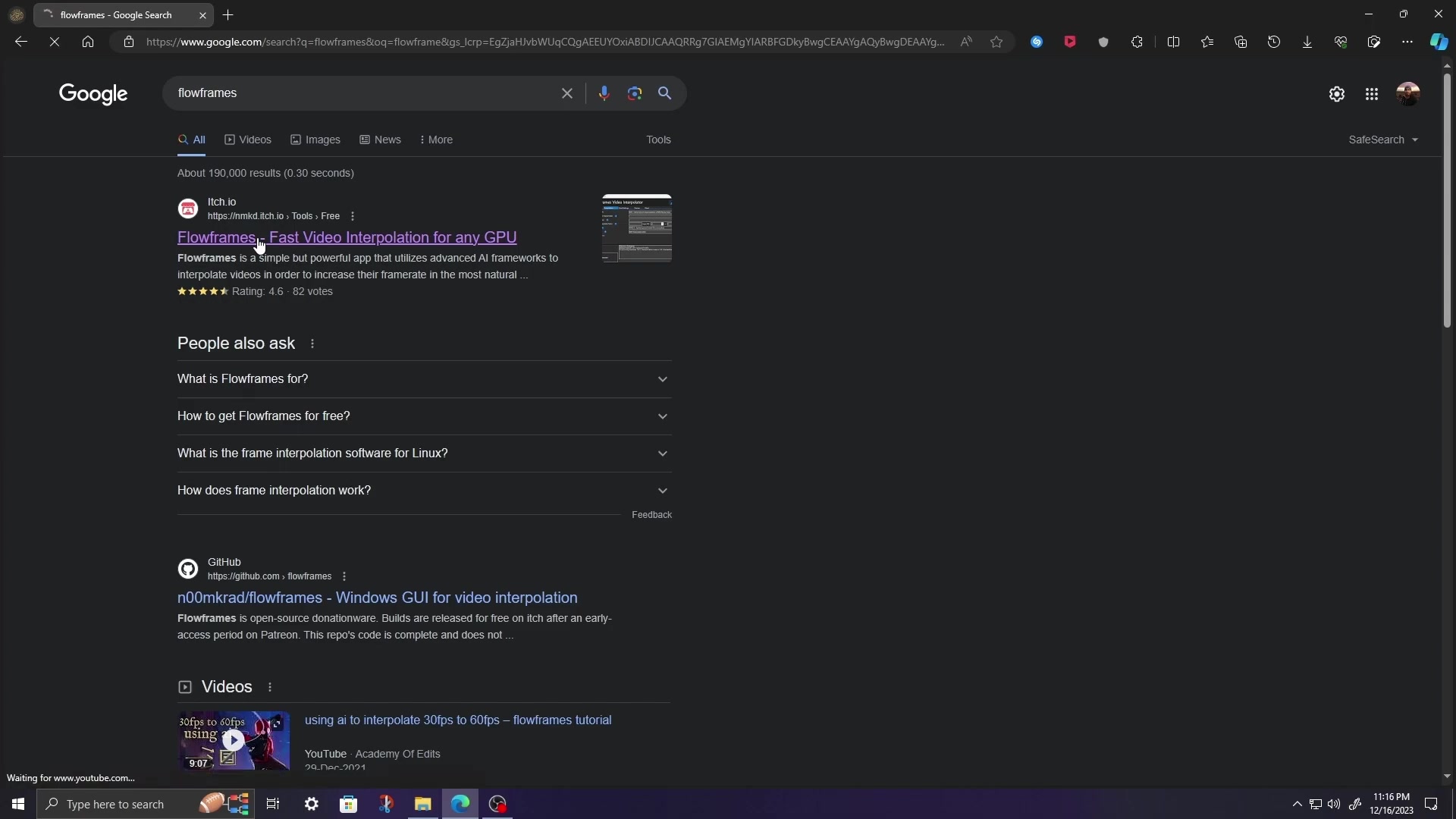Open flowframes tutorial YouTube video link
This screenshot has width=1456, height=819.
pyautogui.click(x=458, y=720)
